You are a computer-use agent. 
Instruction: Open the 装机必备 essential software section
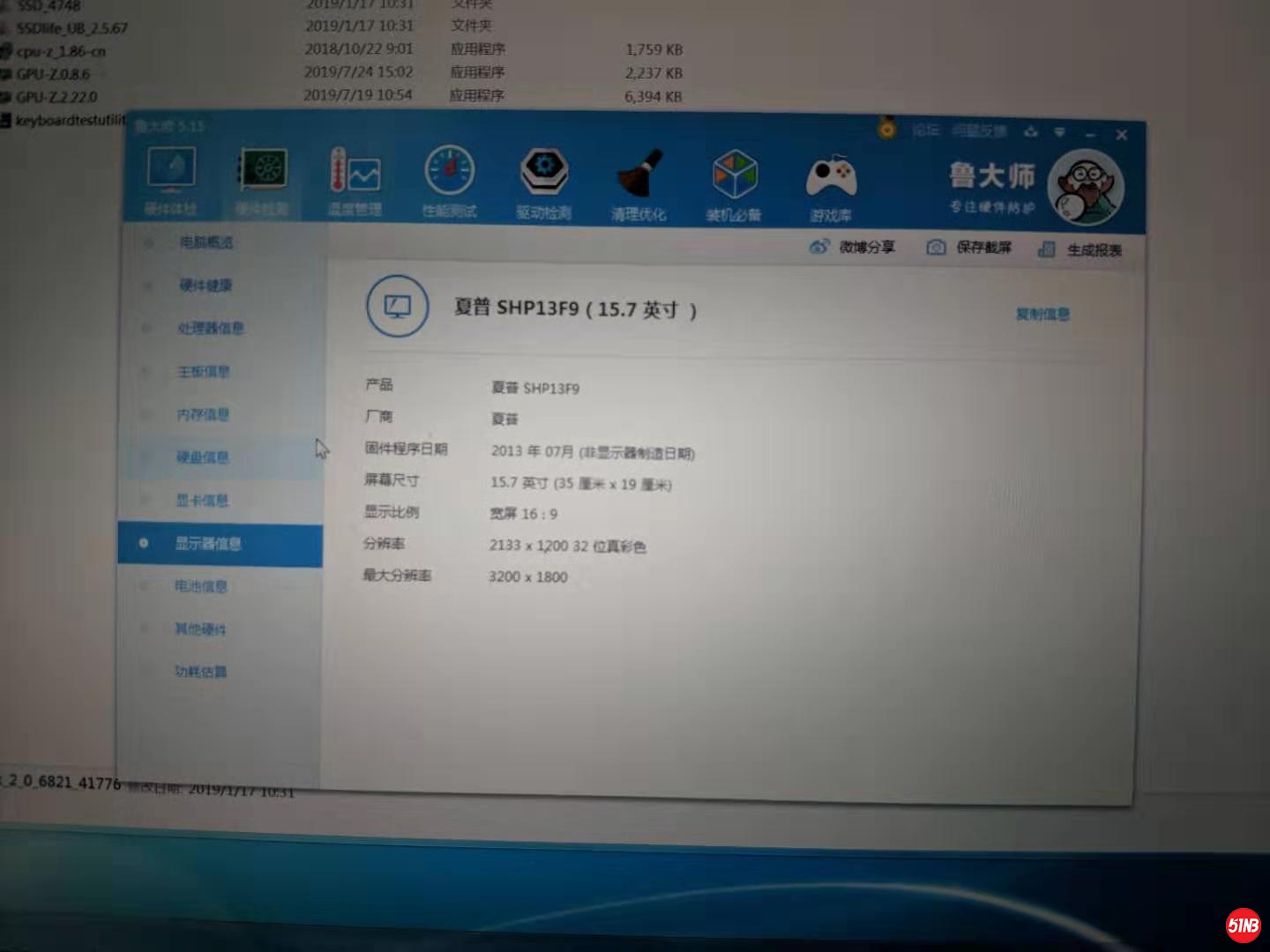[736, 181]
